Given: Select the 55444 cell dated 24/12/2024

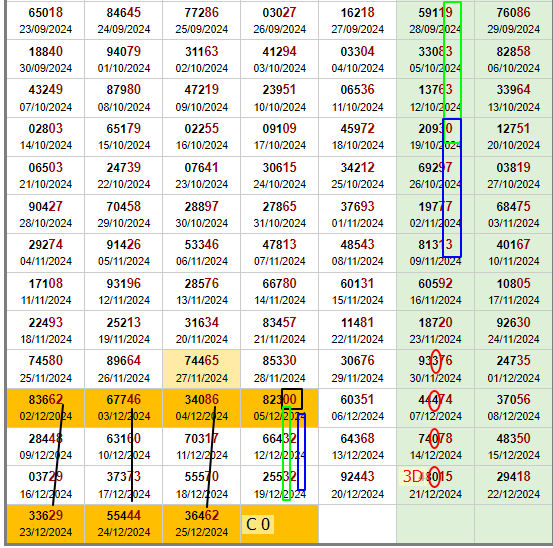Looking at the screenshot, I should (123, 524).
